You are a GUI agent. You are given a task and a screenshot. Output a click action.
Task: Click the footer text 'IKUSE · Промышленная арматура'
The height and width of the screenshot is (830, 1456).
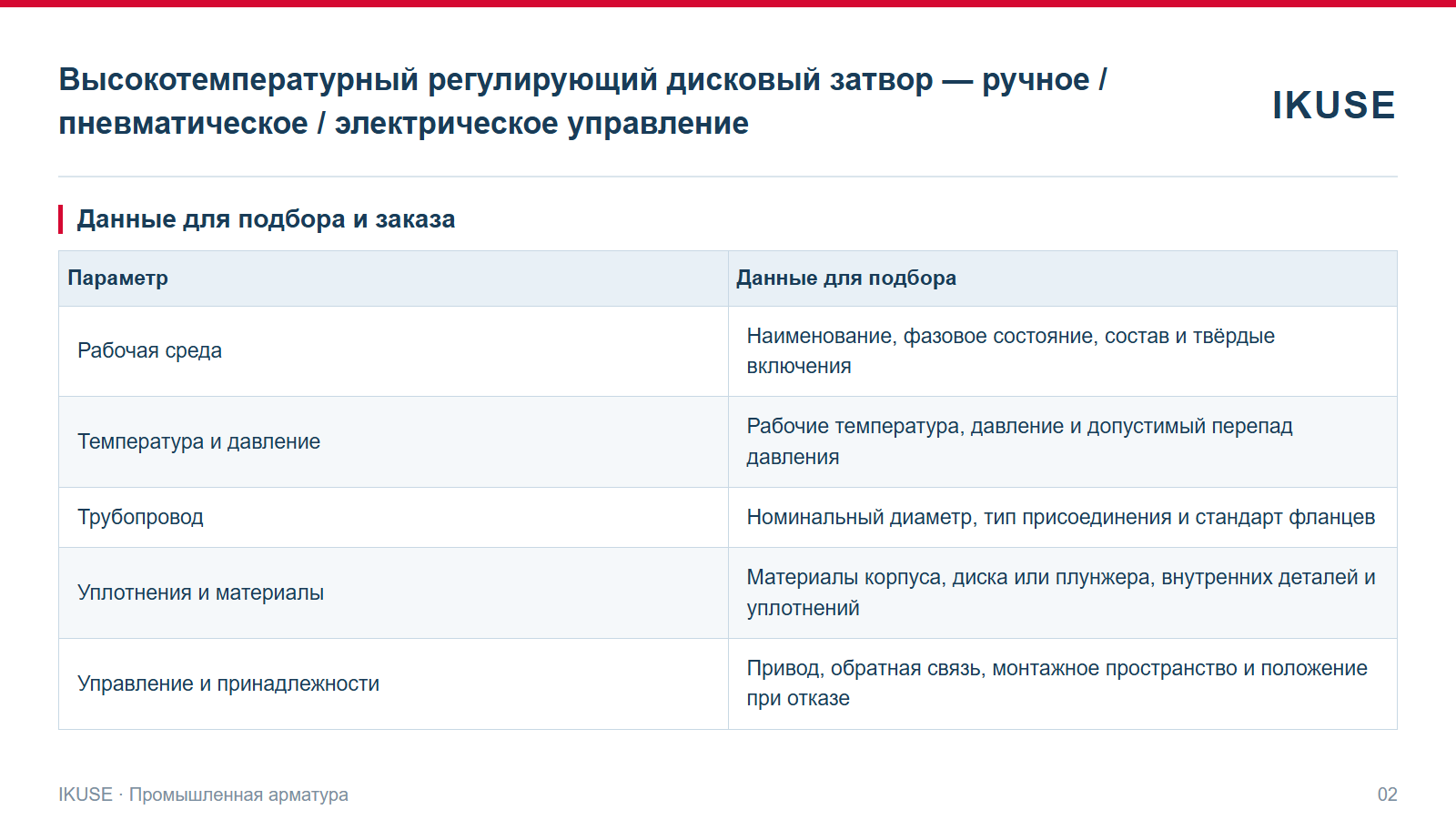pos(203,795)
